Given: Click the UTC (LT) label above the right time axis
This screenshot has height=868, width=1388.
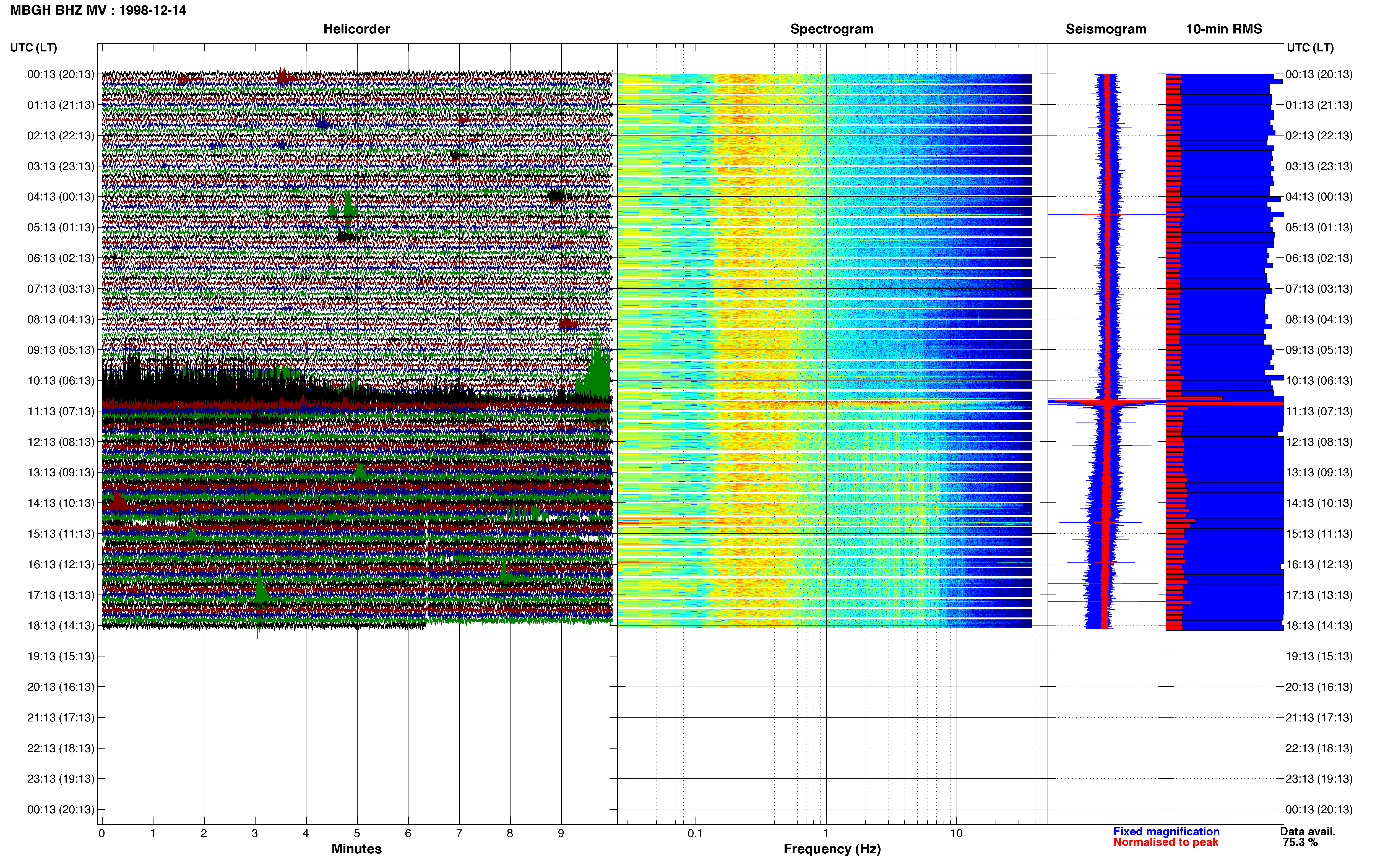Looking at the screenshot, I should pos(1310,48).
